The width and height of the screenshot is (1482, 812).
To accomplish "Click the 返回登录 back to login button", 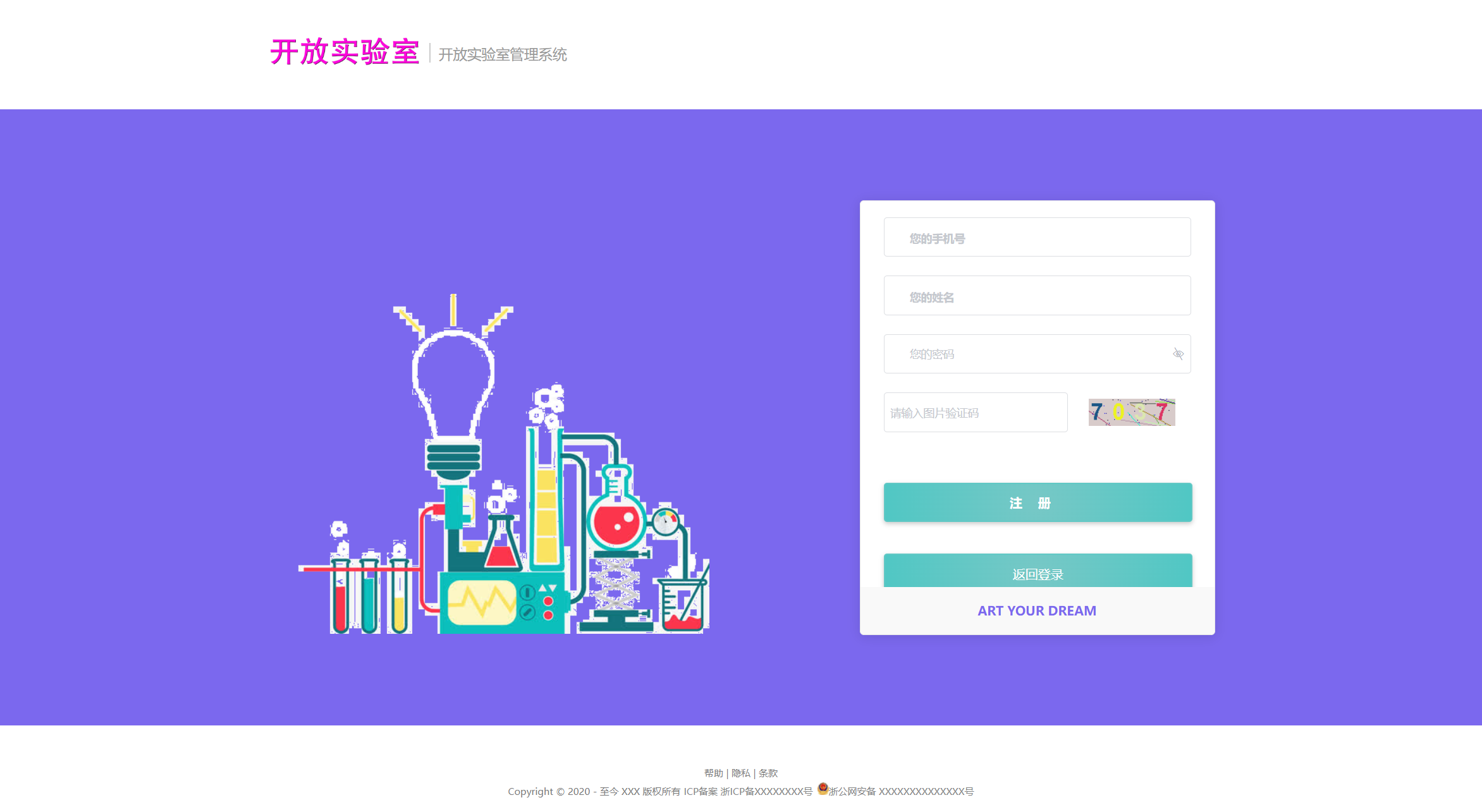I will tap(1038, 571).
